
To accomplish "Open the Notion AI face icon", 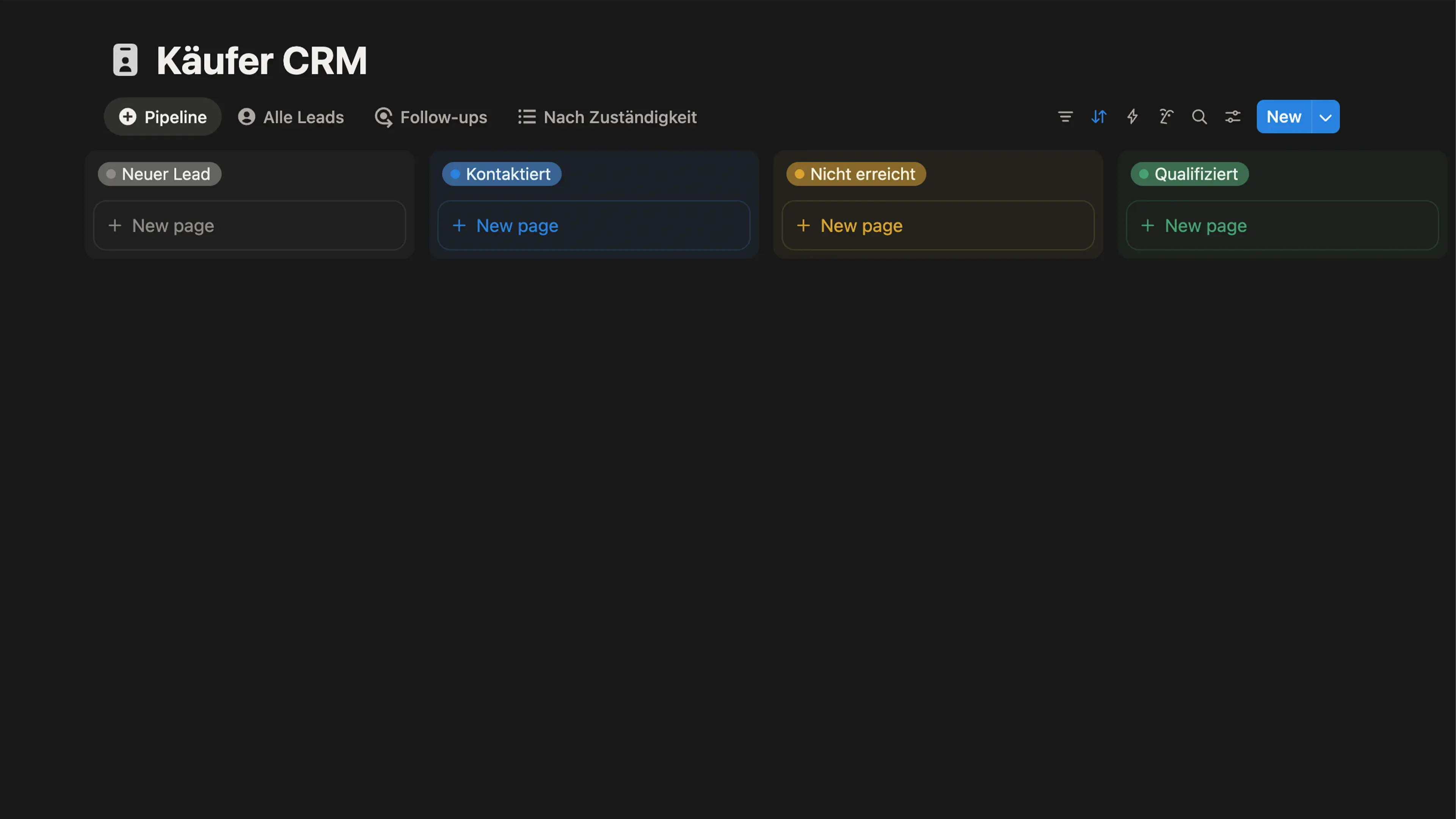I will [x=1166, y=117].
